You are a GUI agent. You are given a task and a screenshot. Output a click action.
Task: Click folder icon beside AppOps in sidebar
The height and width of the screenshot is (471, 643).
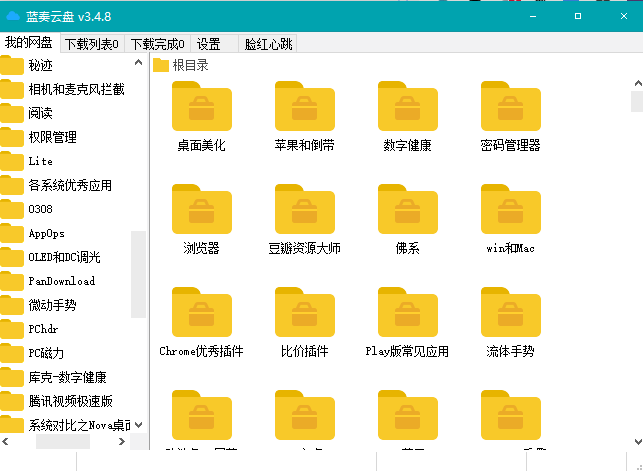[12, 233]
